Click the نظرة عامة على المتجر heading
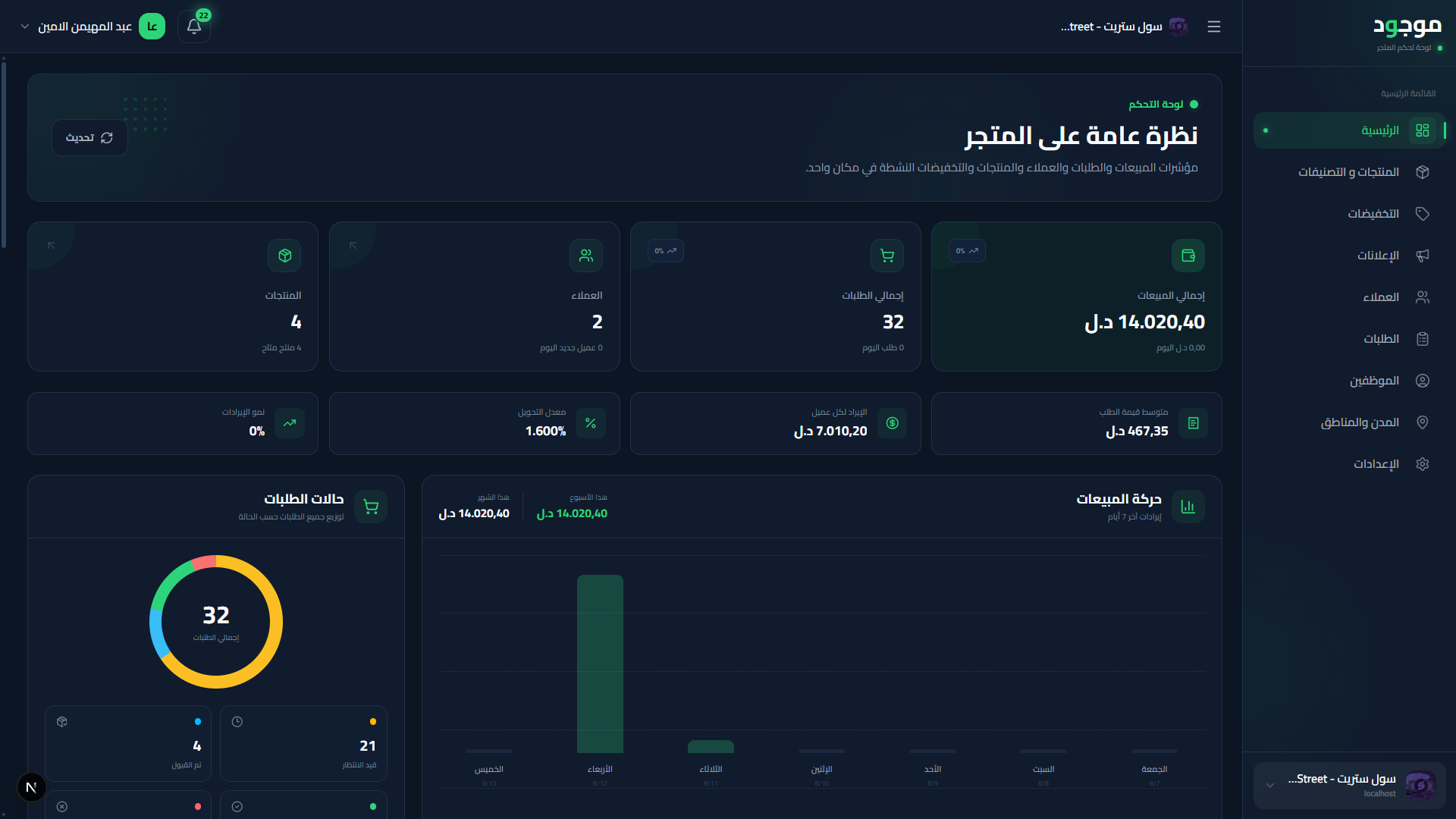Screen dimensions: 1456x819 (1081, 136)
